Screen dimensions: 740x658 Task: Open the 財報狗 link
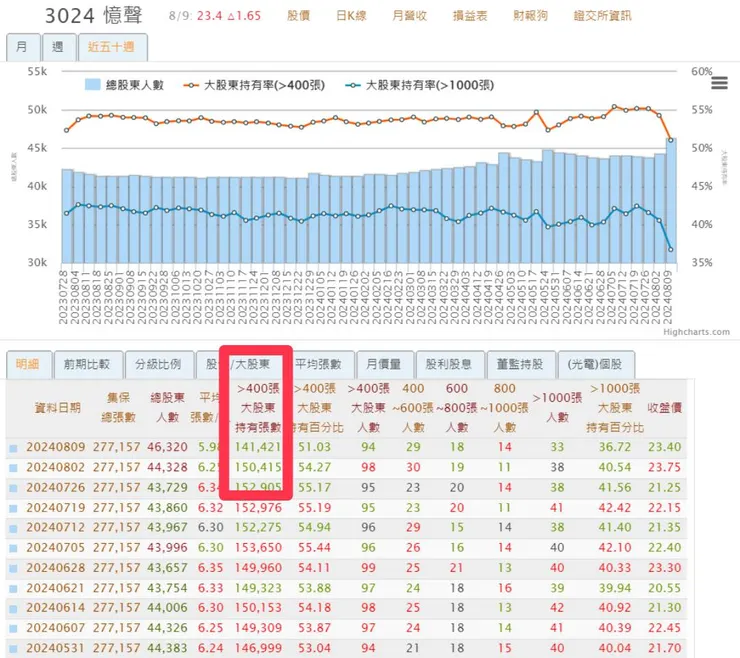pyautogui.click(x=530, y=16)
